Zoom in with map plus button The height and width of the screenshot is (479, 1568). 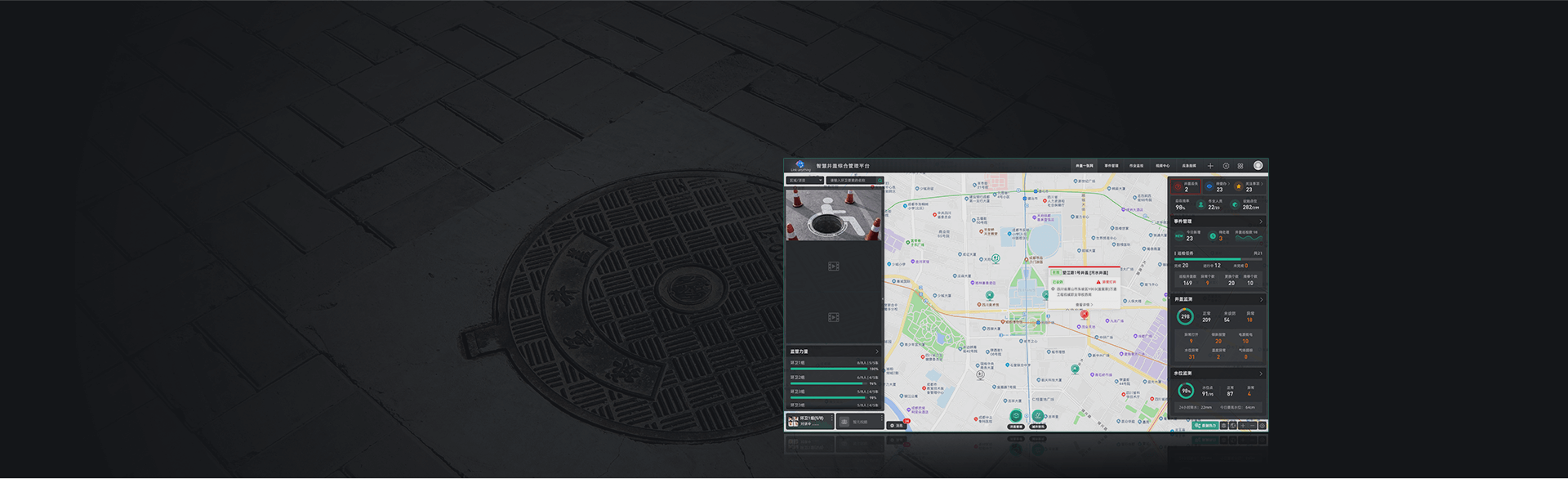[x=1242, y=425]
